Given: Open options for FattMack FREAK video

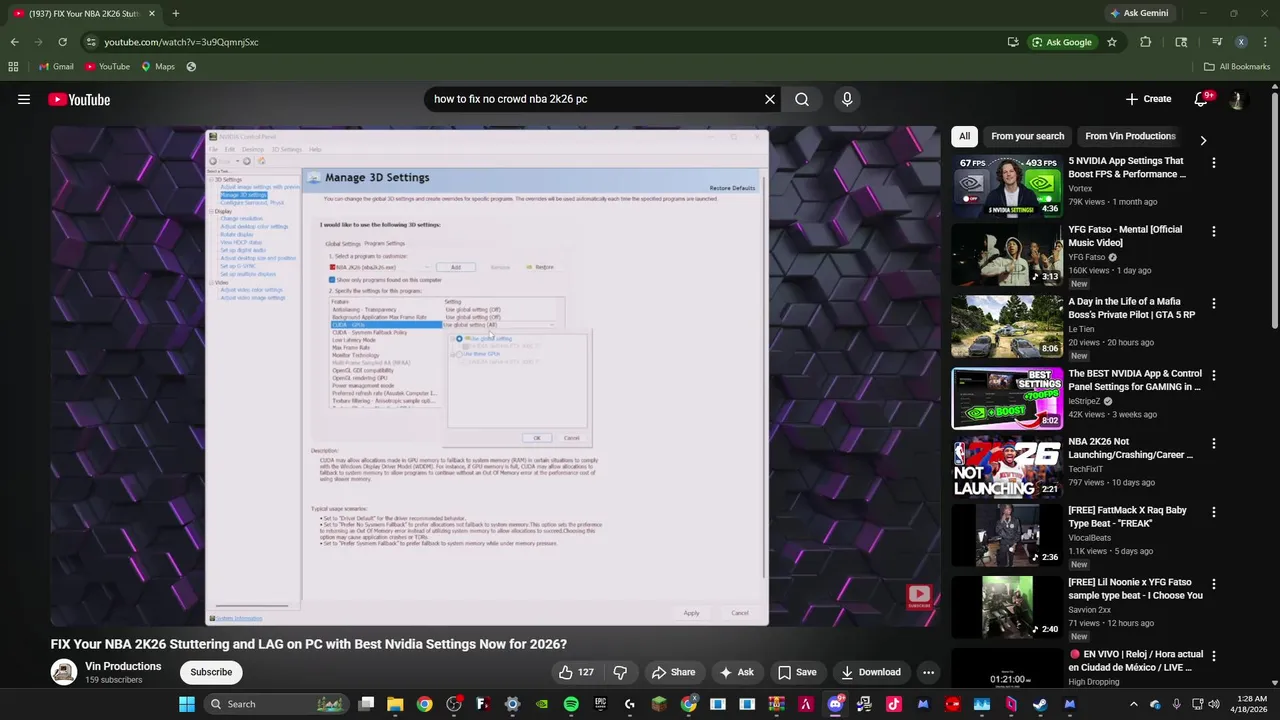Looking at the screenshot, I should (1214, 512).
